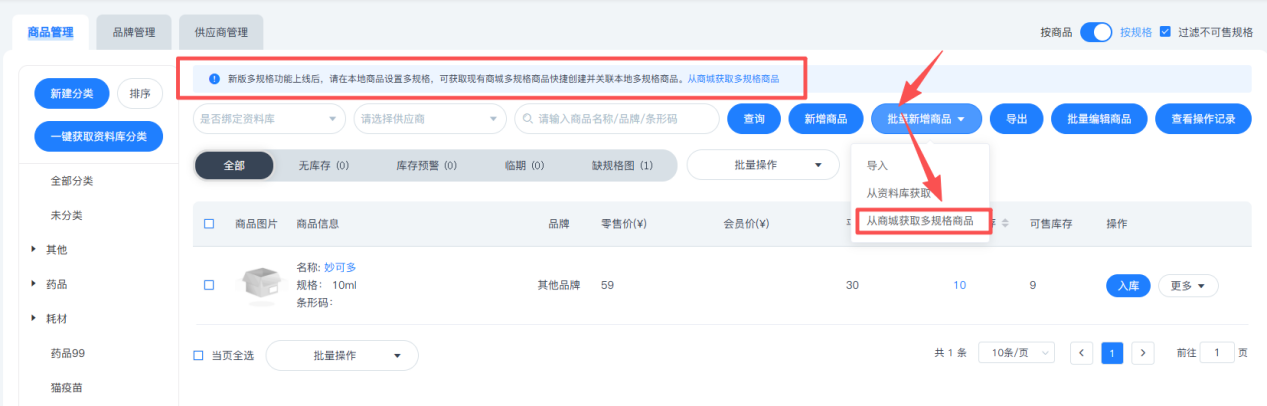Screen dimensions: 1267x406
Task: Select the 妙可多 row checkbox
Action: 209,285
